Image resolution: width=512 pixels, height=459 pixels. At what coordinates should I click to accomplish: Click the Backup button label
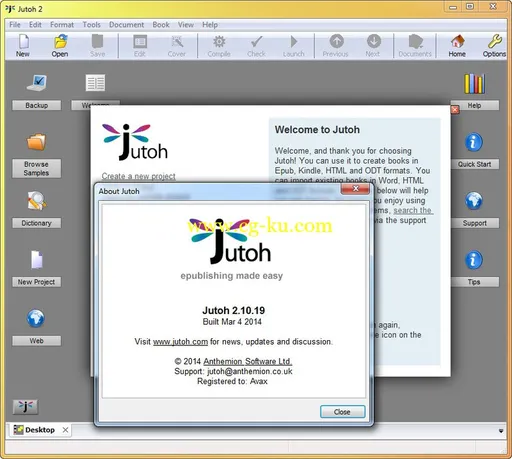[x=37, y=105]
